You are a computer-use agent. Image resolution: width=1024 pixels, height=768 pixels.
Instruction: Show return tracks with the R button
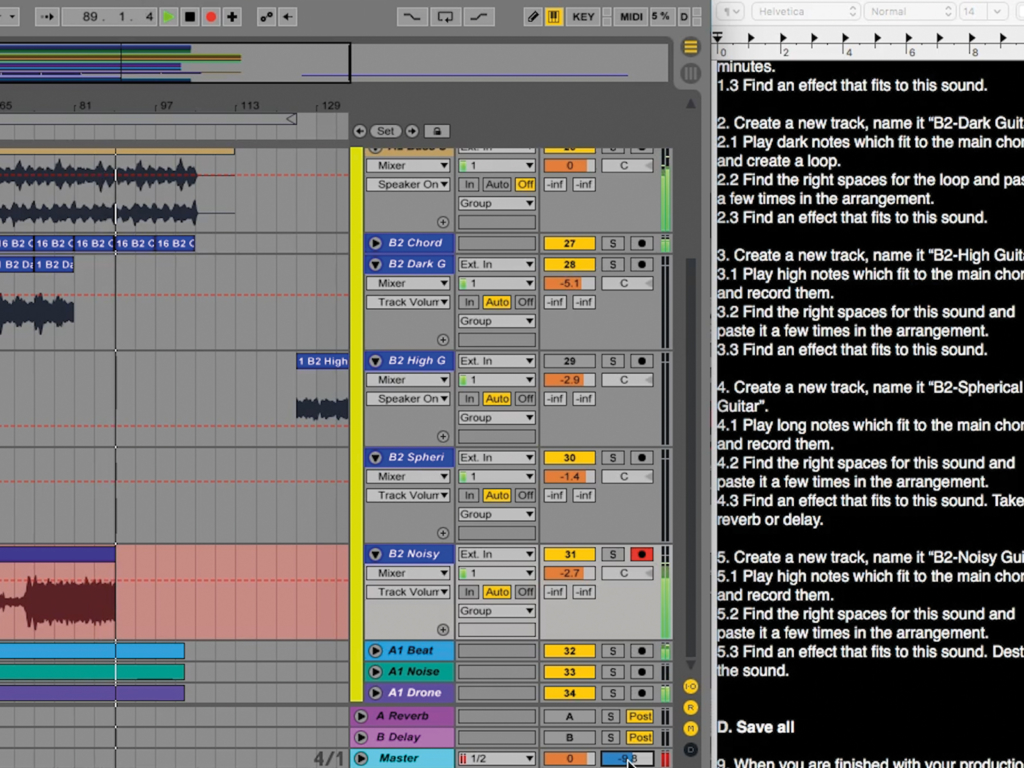[x=690, y=708]
